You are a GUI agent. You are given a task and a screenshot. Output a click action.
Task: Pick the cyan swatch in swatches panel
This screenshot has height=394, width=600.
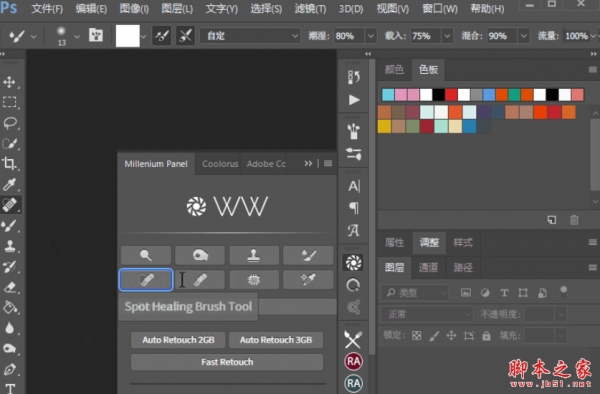point(388,94)
